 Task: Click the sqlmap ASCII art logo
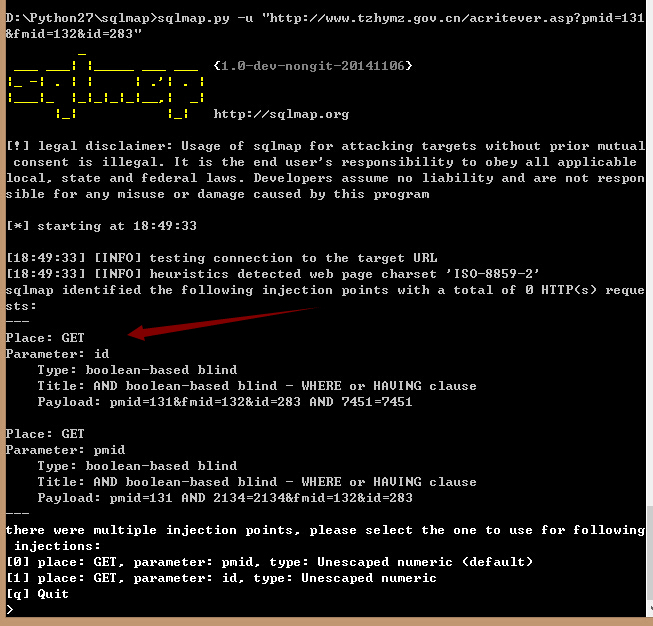pos(107,87)
